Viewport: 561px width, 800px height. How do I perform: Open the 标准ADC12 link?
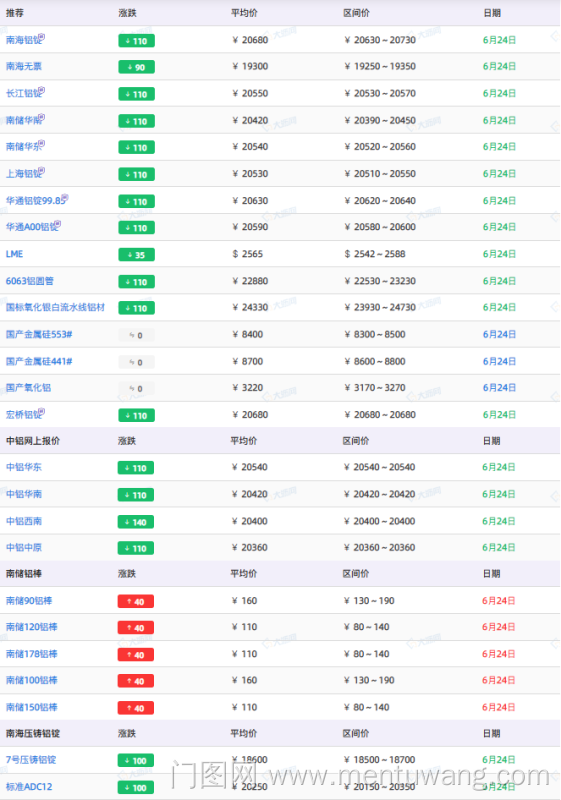29,787
